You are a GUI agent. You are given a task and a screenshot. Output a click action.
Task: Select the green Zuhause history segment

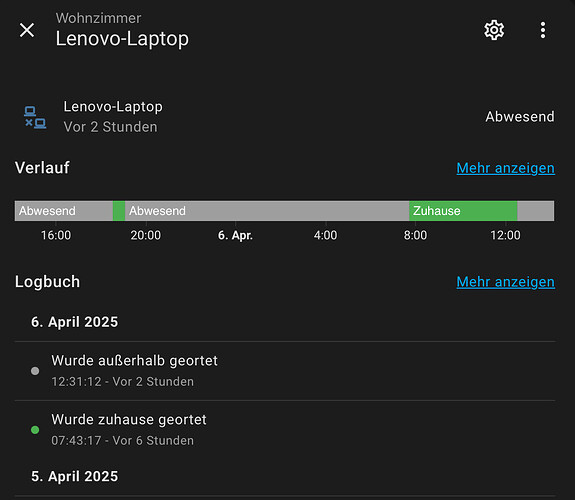pos(463,211)
